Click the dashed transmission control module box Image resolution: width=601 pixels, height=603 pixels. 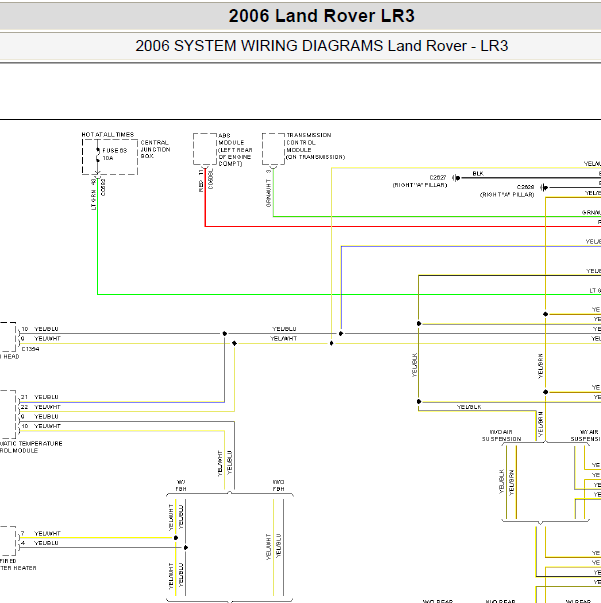273,149
